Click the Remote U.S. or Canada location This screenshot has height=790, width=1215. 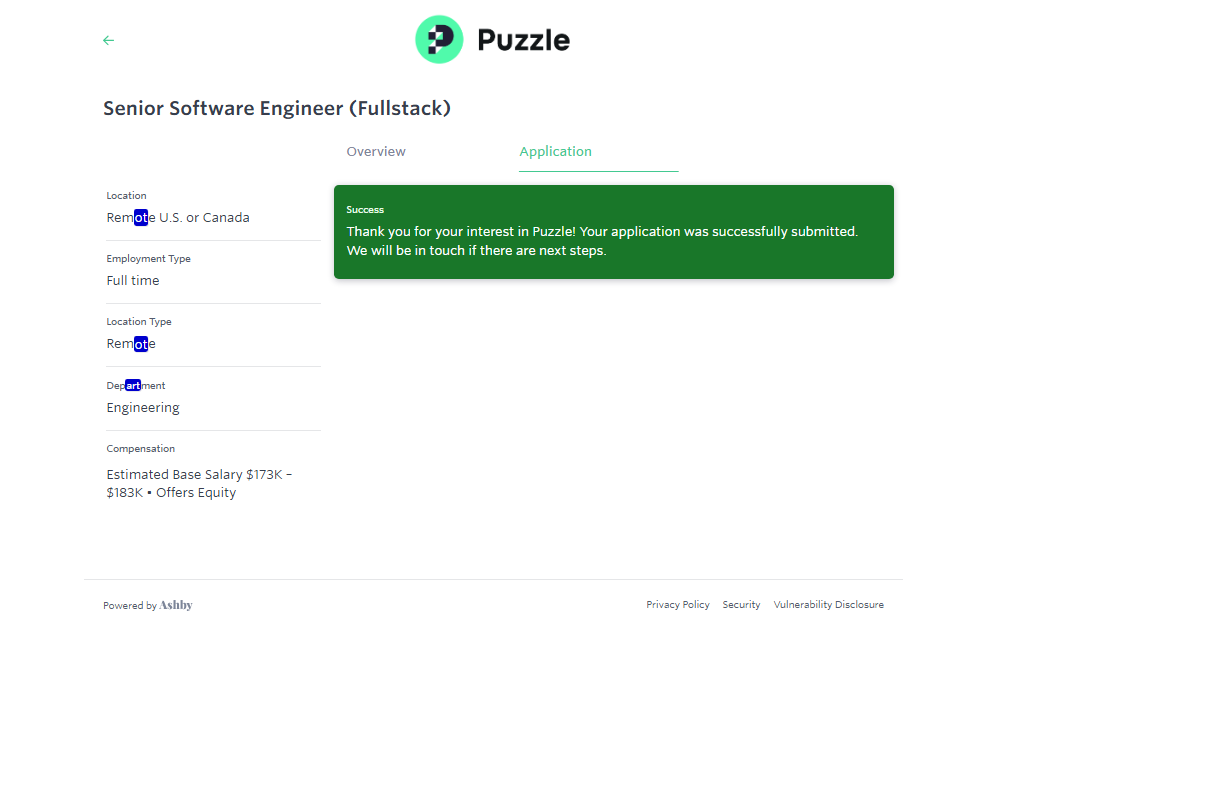[178, 218]
